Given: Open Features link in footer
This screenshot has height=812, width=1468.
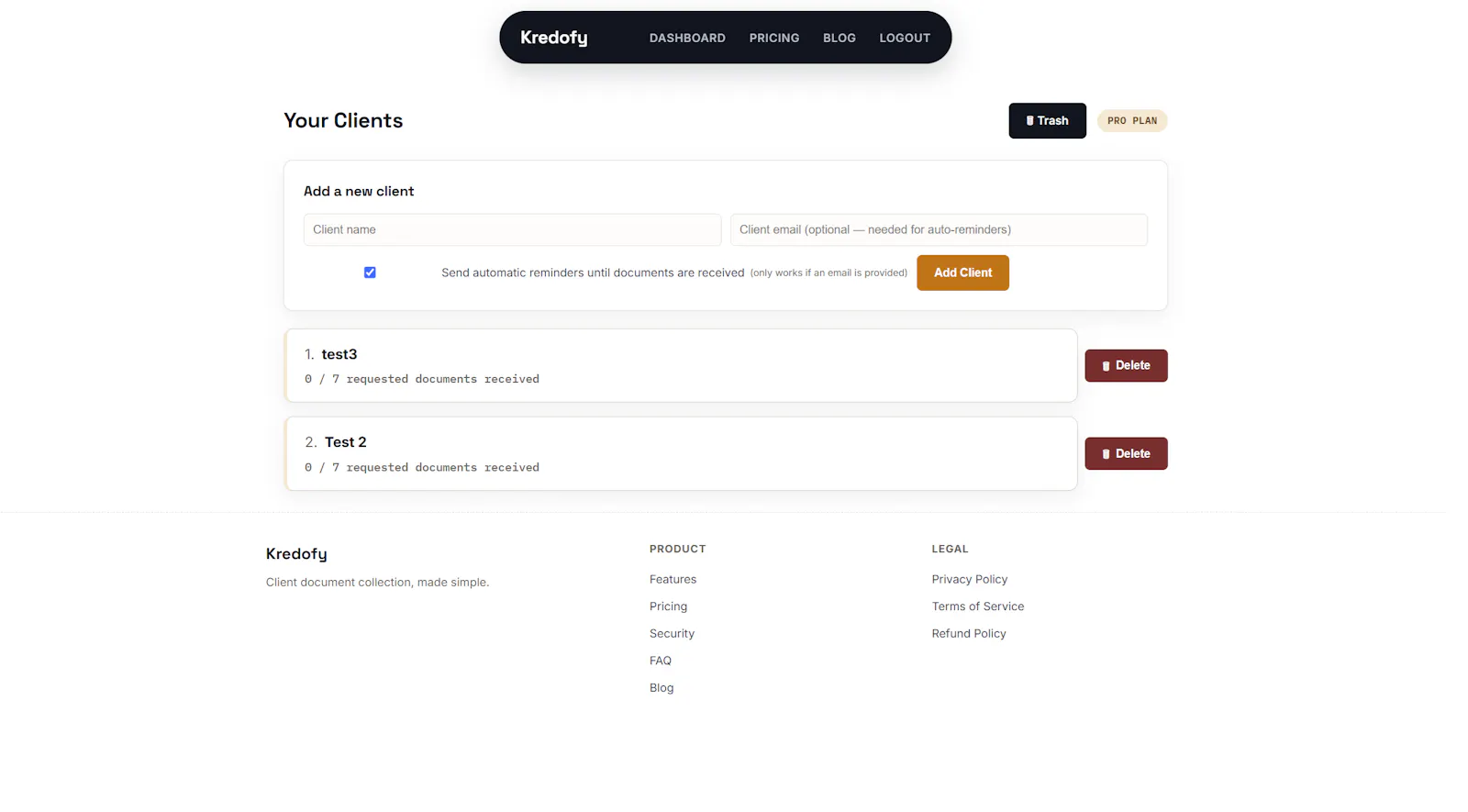Looking at the screenshot, I should 673,579.
